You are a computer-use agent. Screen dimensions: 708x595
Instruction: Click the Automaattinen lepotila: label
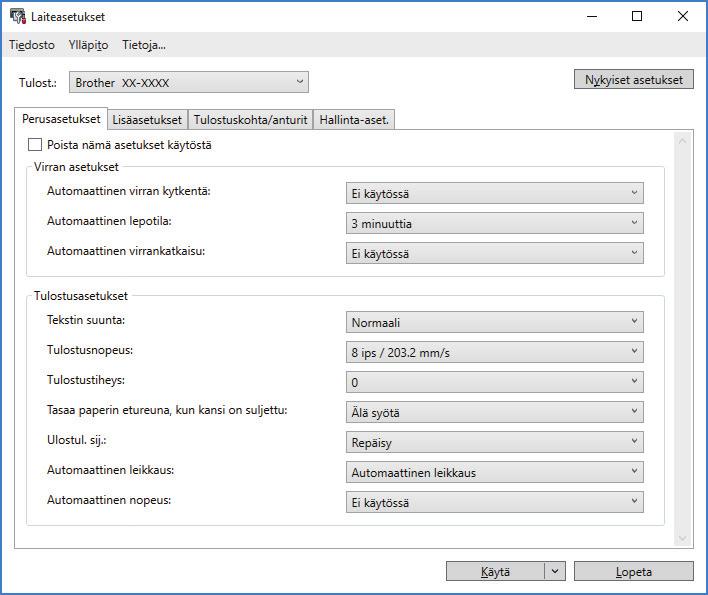pyautogui.click(x=109, y=221)
